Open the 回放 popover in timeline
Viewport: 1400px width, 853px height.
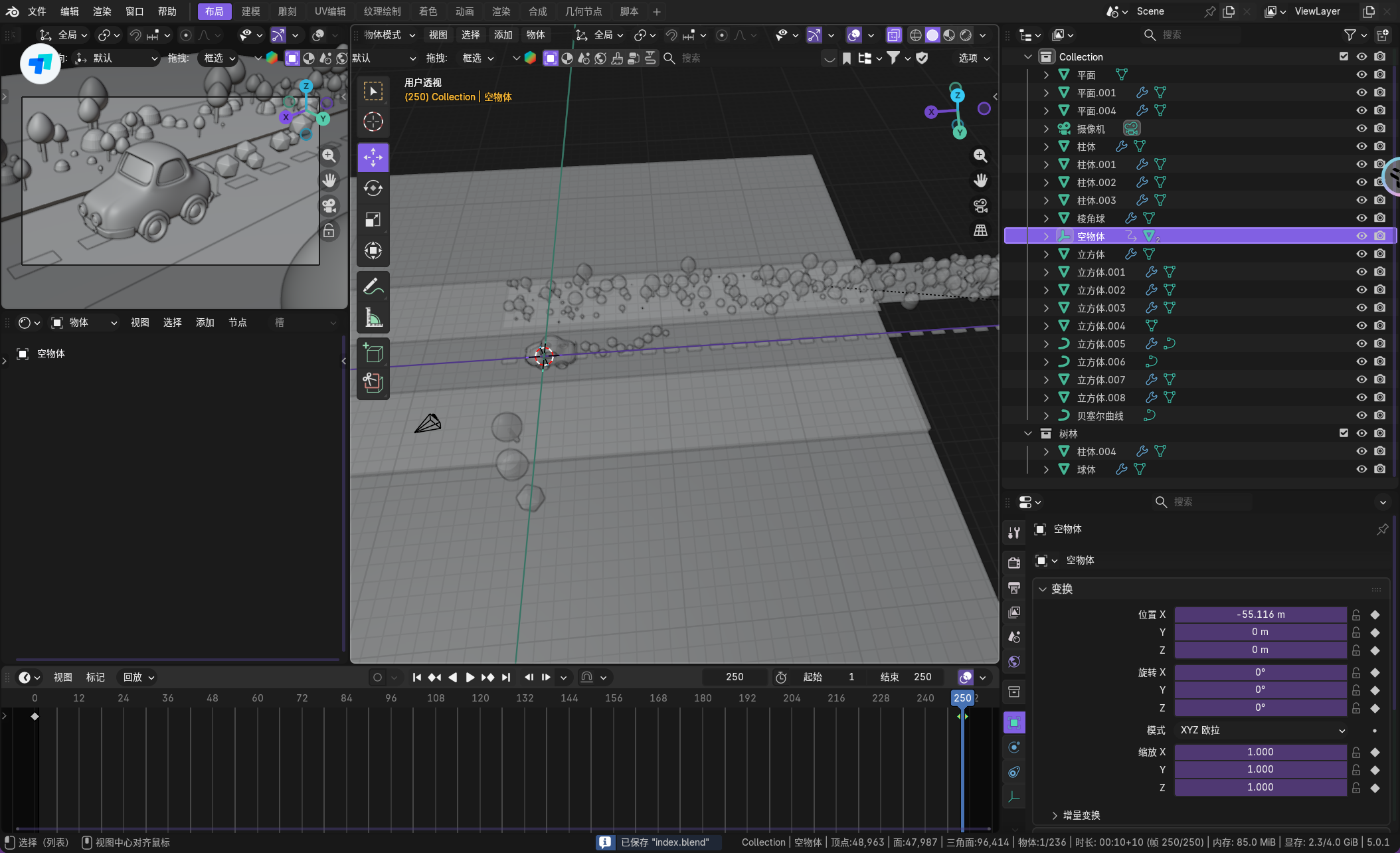coord(138,677)
